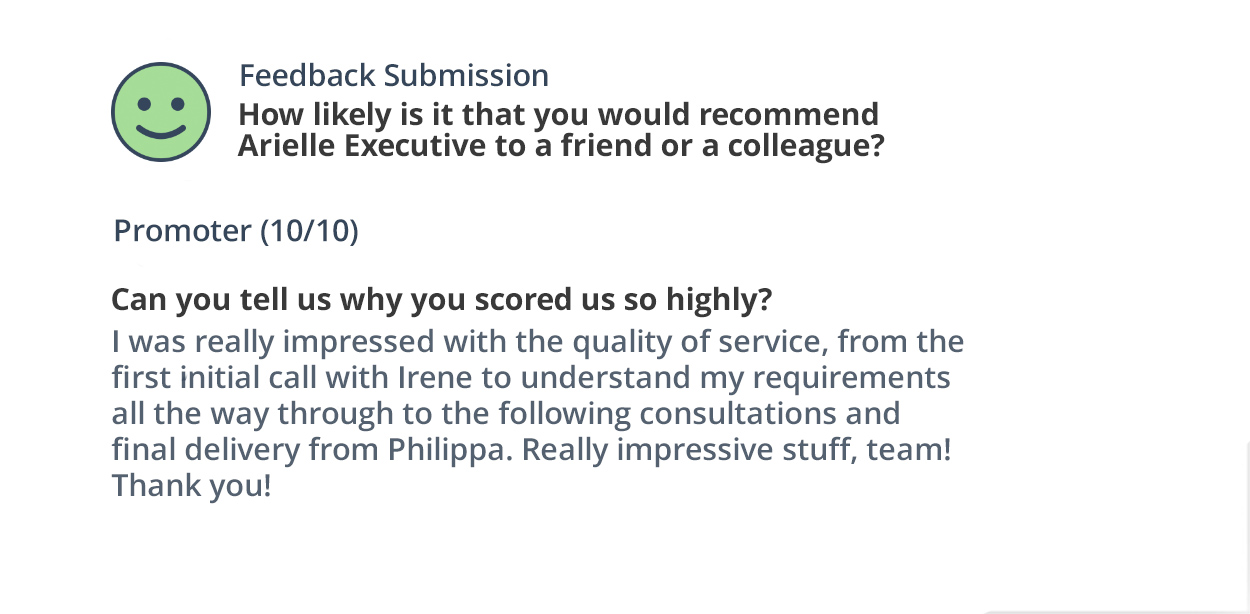Click "Really impressive stuff, team!" sentence
This screenshot has width=1250, height=614.
(735, 450)
